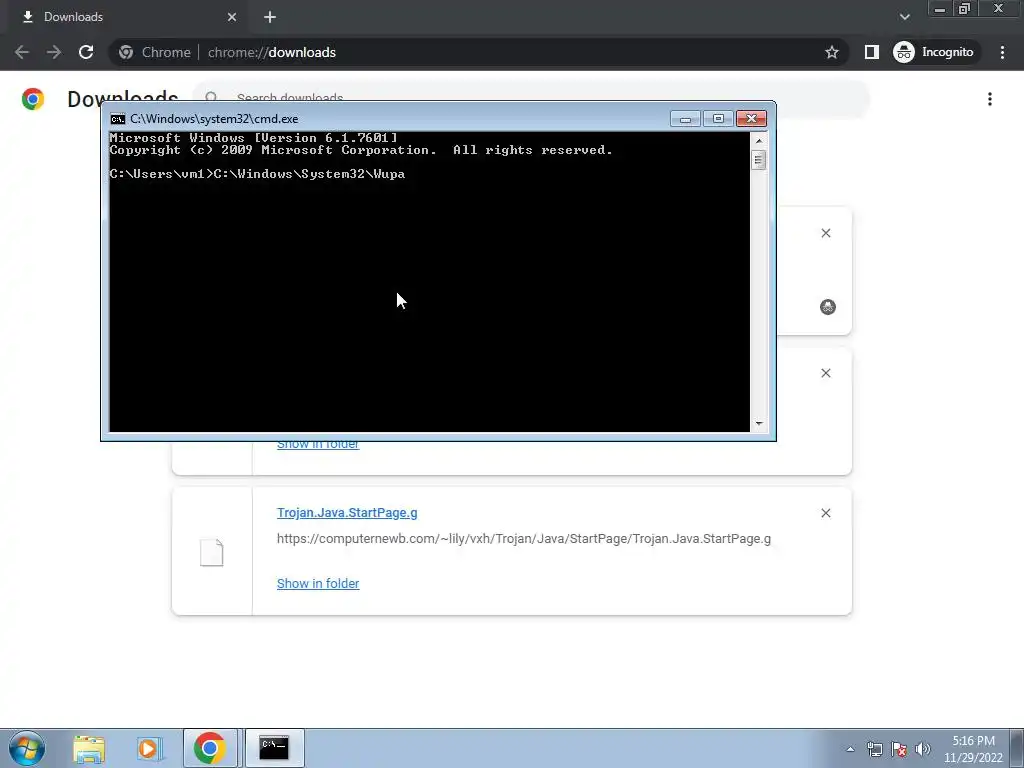Open the Windows Start menu
The width and height of the screenshot is (1024, 768).
click(27, 748)
